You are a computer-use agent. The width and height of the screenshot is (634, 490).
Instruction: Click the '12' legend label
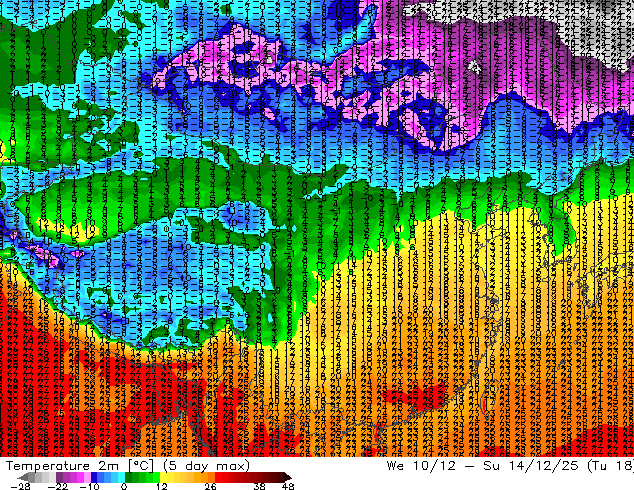(162, 486)
